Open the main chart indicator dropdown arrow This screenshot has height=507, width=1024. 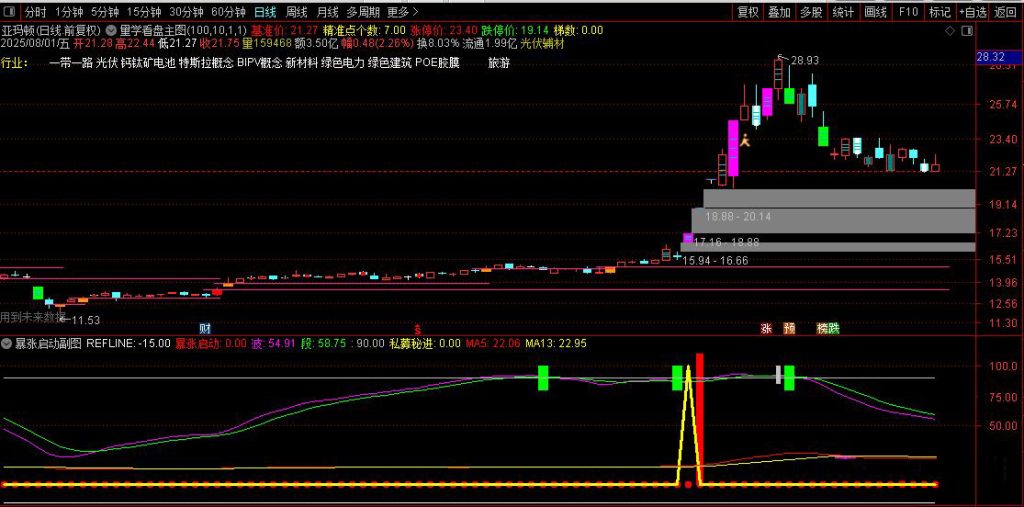click(x=110, y=31)
